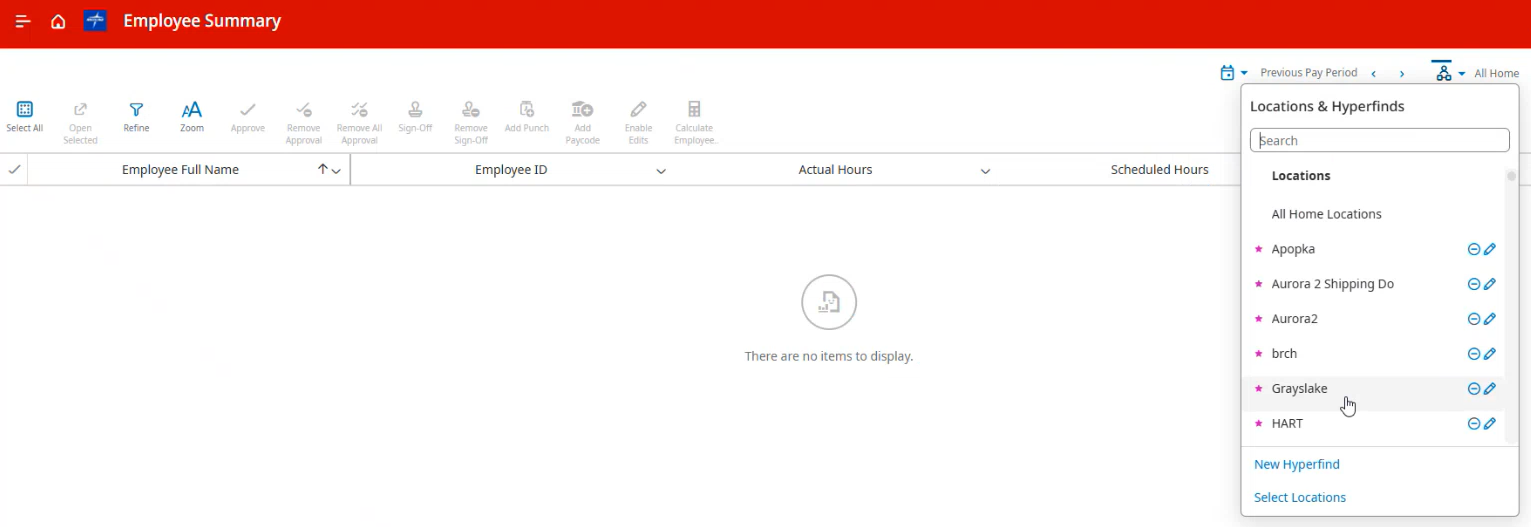Edit the Aurora2 hyperfind
Viewport: 1531px width, 527px height.
pos(1490,319)
